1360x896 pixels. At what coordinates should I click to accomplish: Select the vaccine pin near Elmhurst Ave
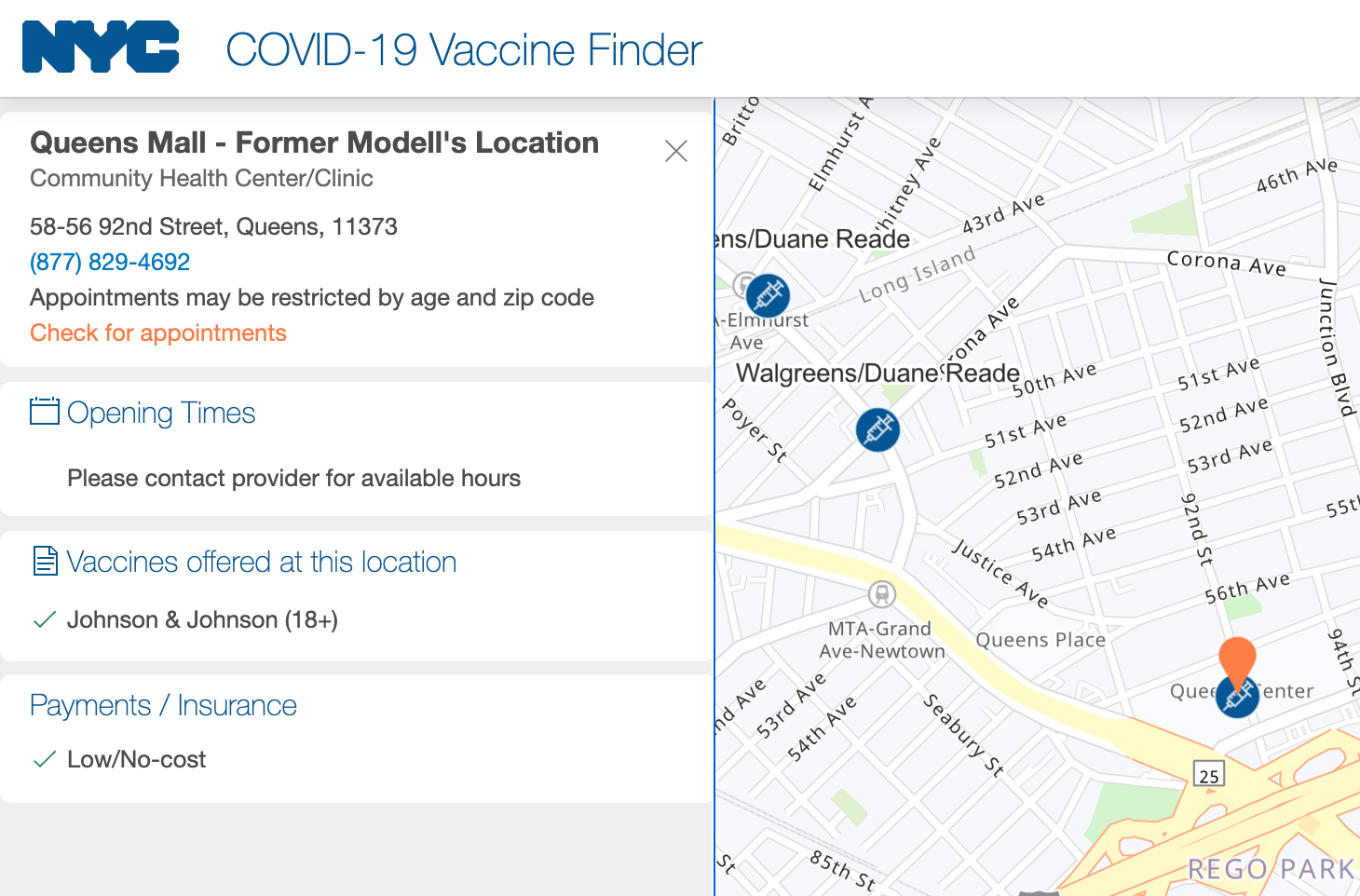click(768, 295)
